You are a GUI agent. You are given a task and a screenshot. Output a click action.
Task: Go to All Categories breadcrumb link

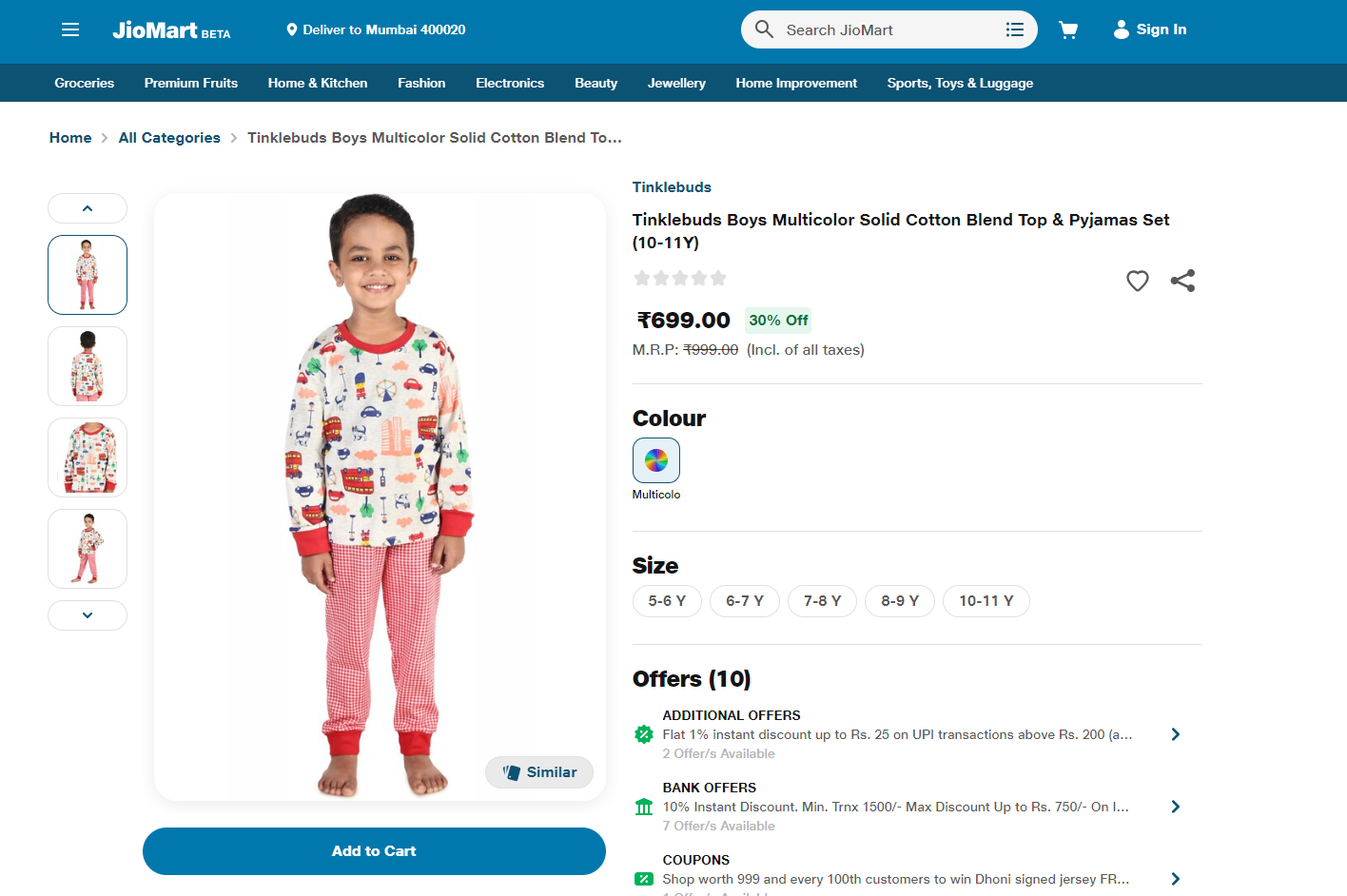pos(169,138)
